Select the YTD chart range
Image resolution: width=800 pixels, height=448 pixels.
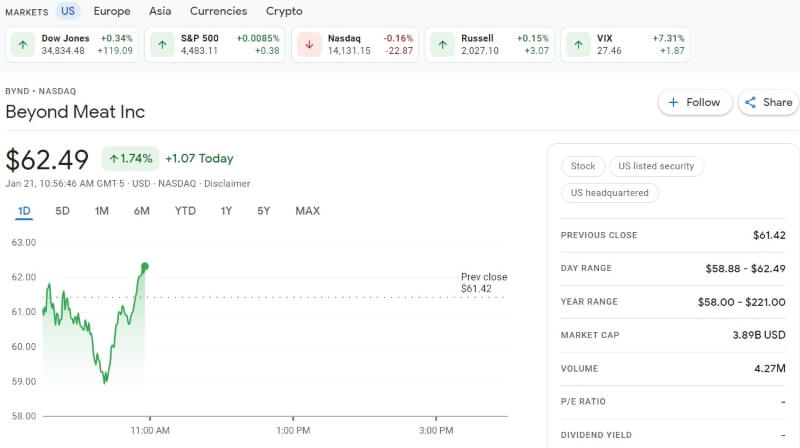(x=185, y=211)
